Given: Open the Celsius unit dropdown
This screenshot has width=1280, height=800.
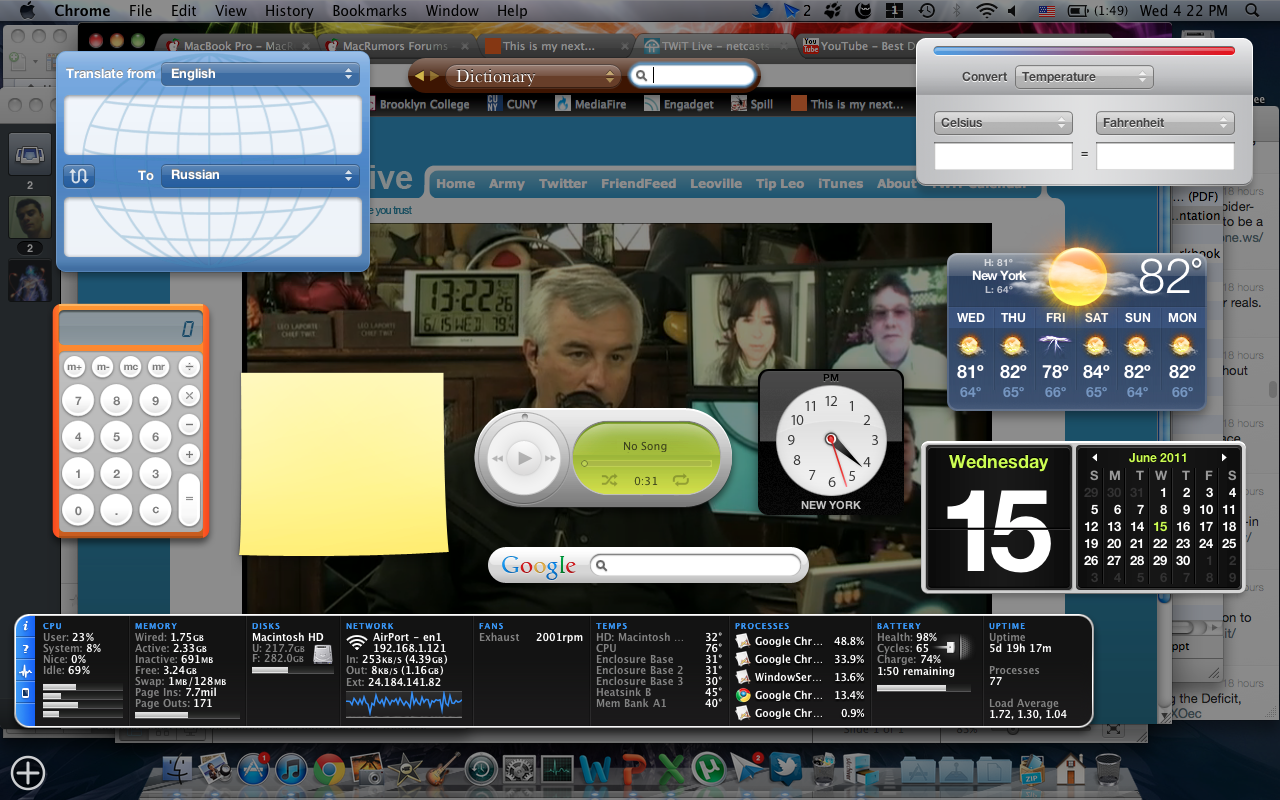Looking at the screenshot, I should pos(1003,123).
